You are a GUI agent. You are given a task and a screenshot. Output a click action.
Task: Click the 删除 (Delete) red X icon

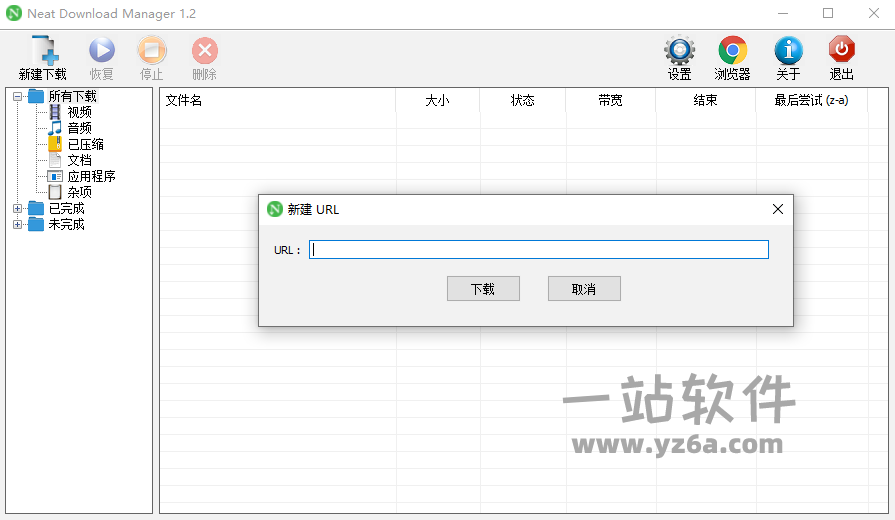tap(204, 51)
